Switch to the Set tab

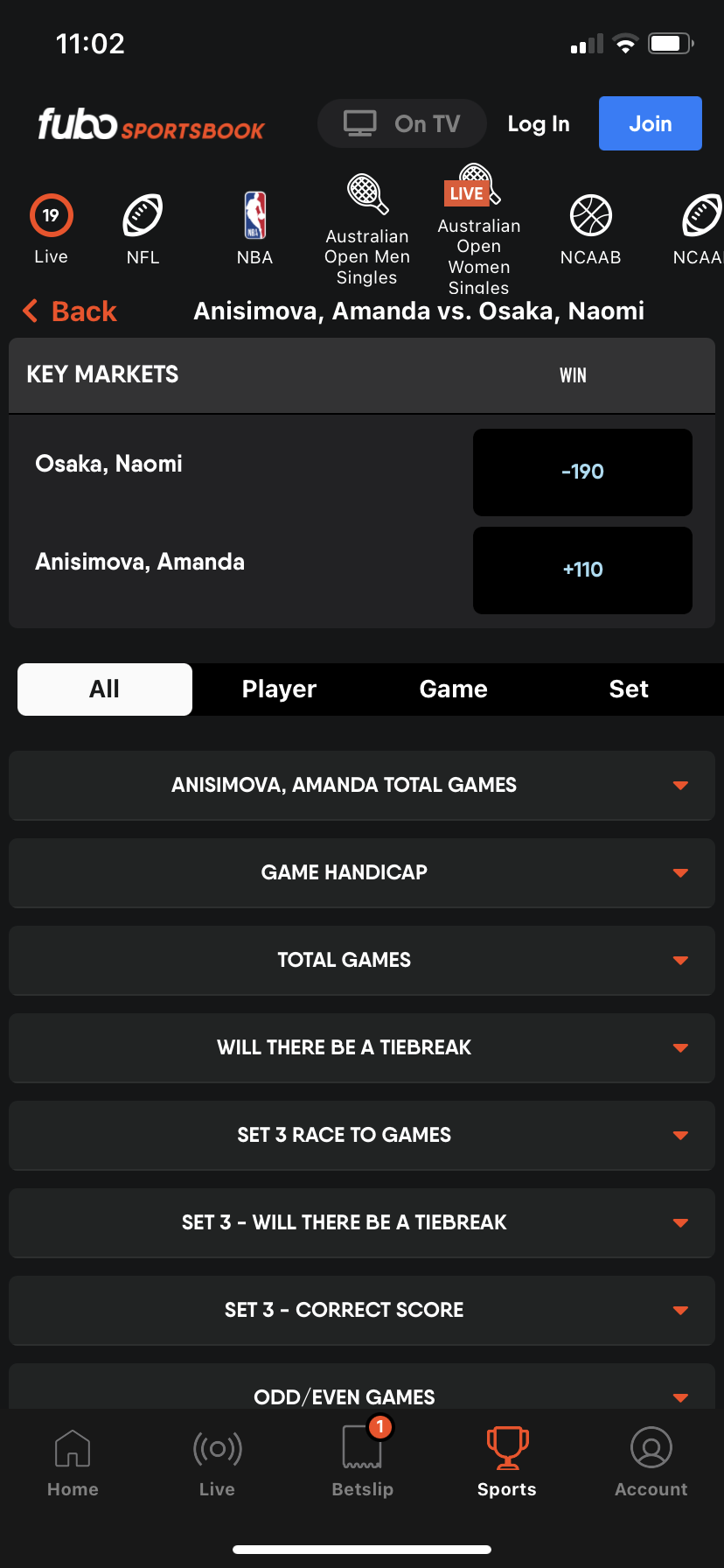(629, 689)
